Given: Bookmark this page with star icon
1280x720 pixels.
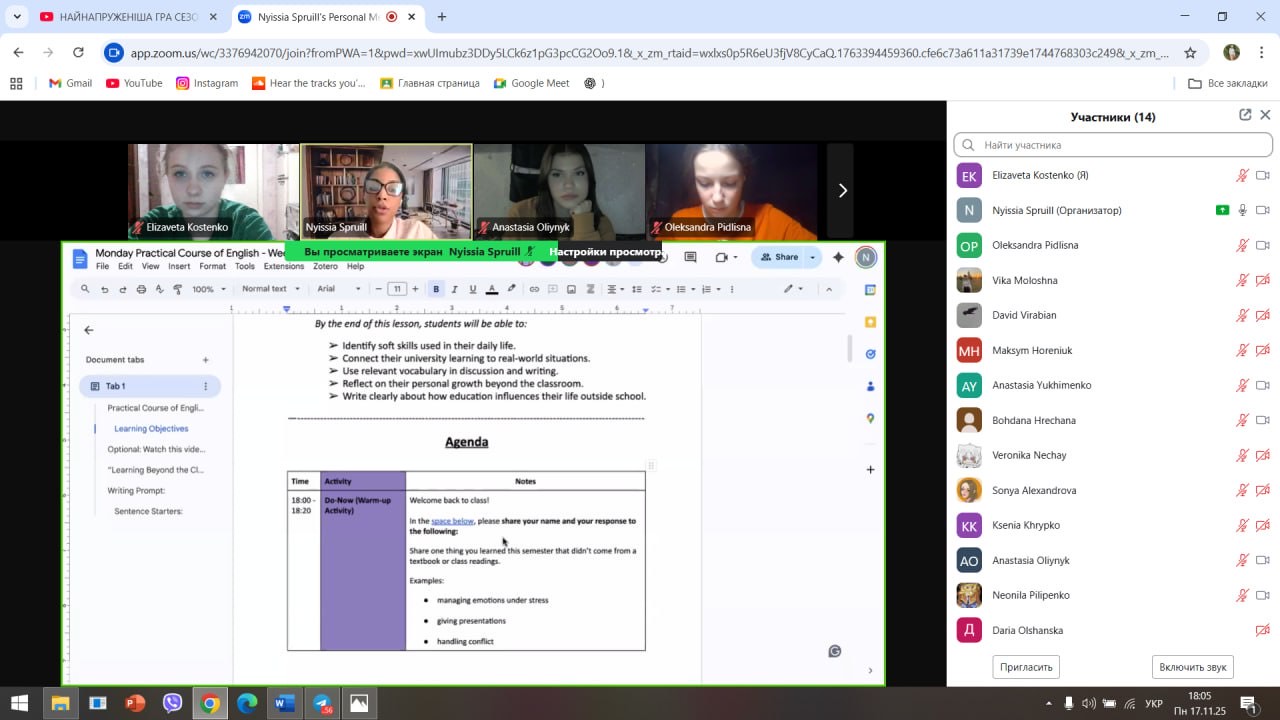Looking at the screenshot, I should [1190, 52].
